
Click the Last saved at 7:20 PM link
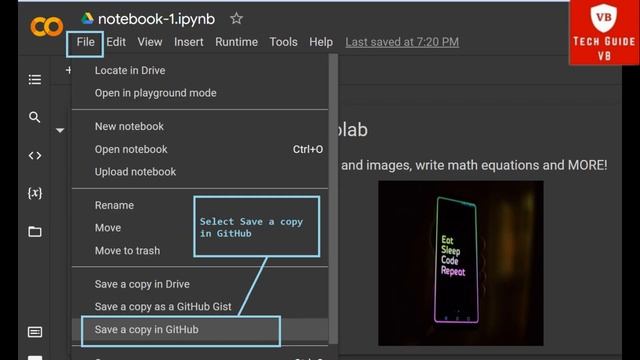point(402,42)
